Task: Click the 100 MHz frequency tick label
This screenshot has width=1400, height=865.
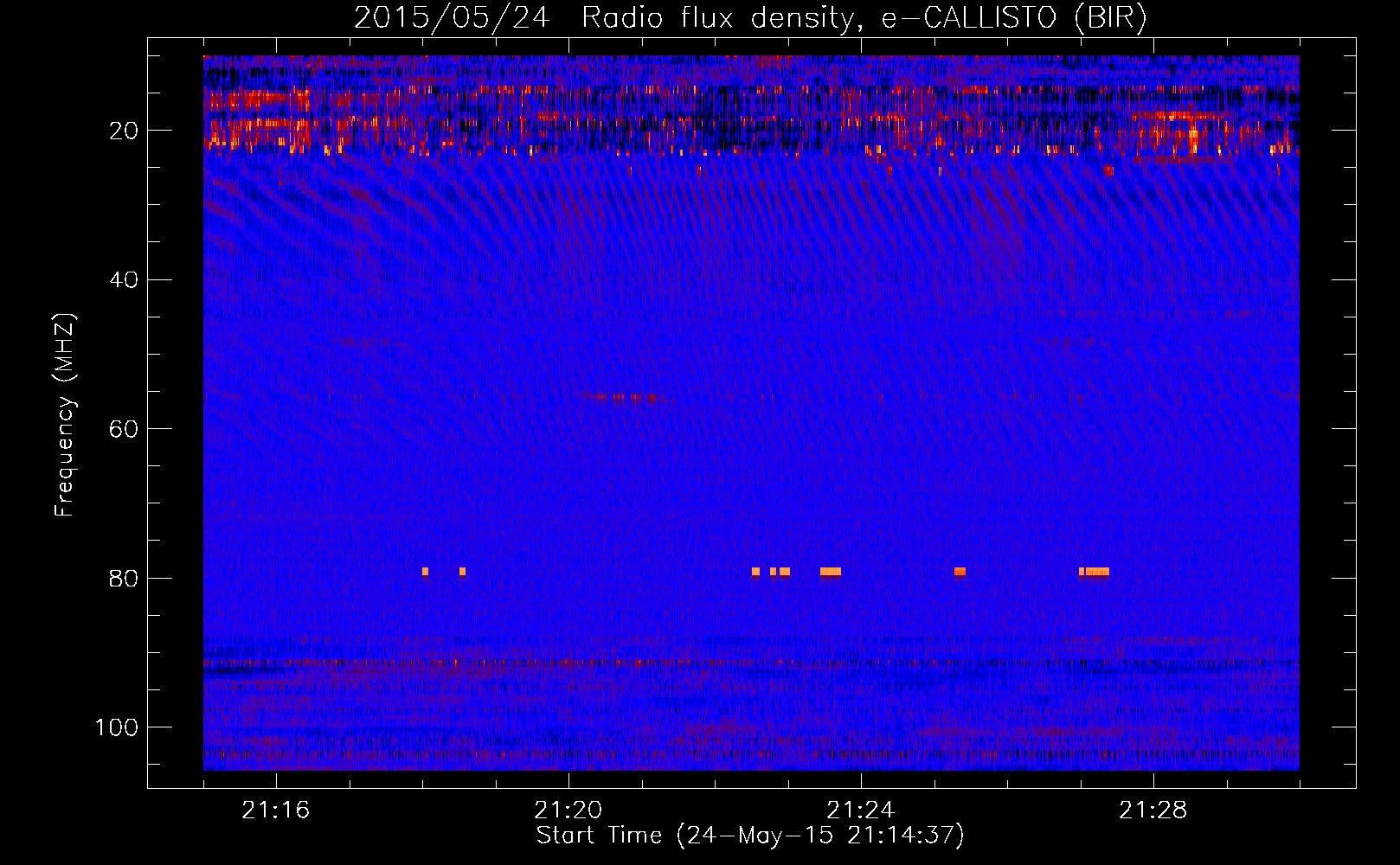Action: (117, 727)
